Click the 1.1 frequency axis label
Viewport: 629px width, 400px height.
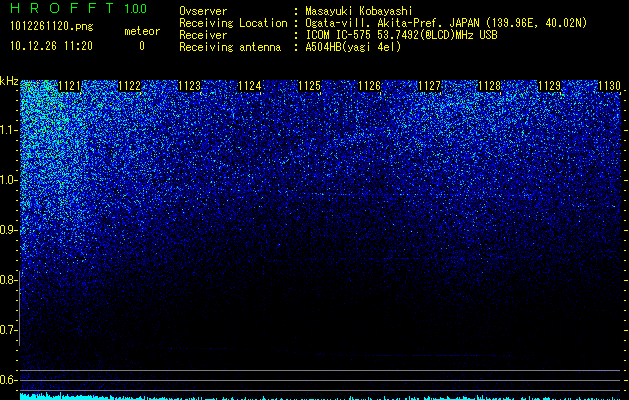coord(9,130)
